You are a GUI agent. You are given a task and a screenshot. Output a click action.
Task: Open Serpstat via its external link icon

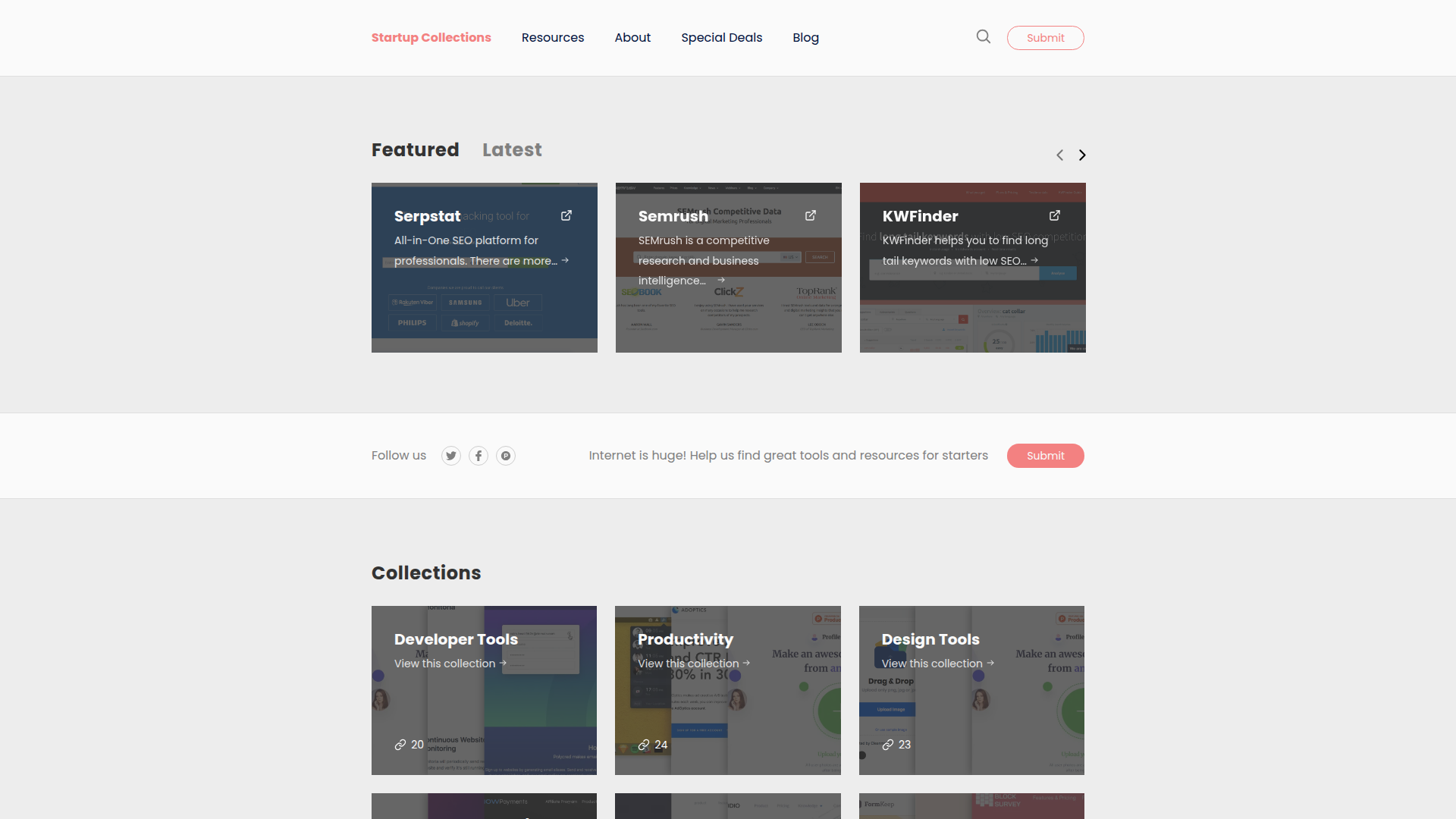(x=566, y=215)
